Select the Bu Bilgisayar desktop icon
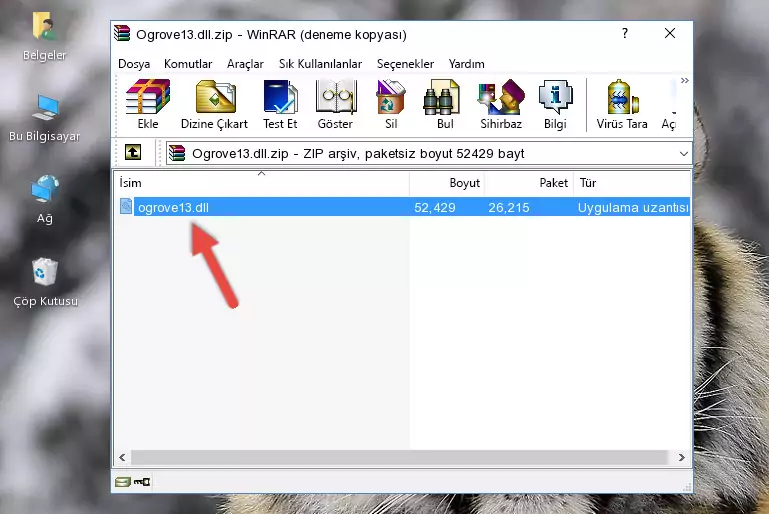The width and height of the screenshot is (769, 514). 45,118
